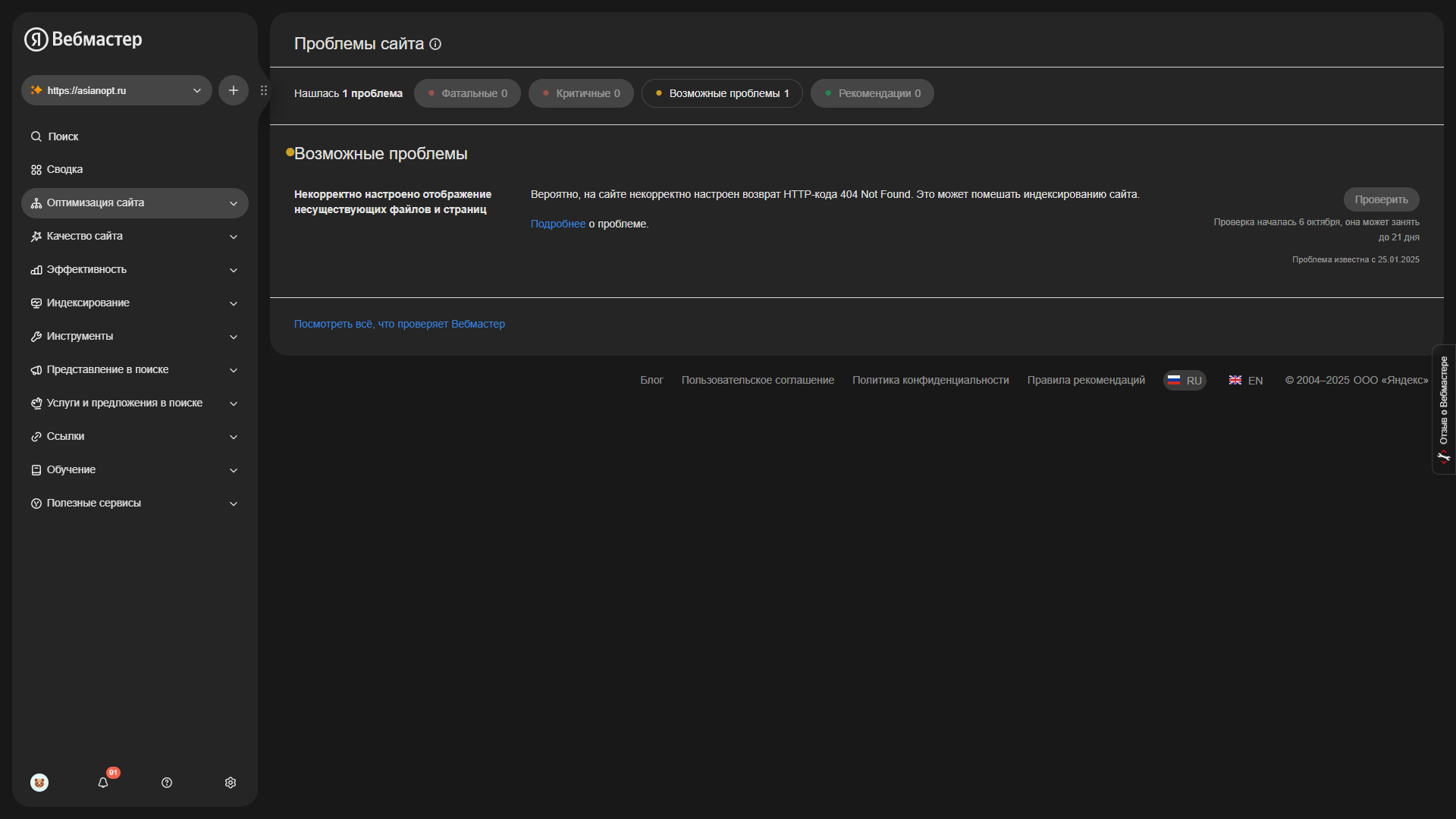This screenshot has width=1456, height=819.
Task: Open Сводка in the sidebar
Action: tap(64, 169)
